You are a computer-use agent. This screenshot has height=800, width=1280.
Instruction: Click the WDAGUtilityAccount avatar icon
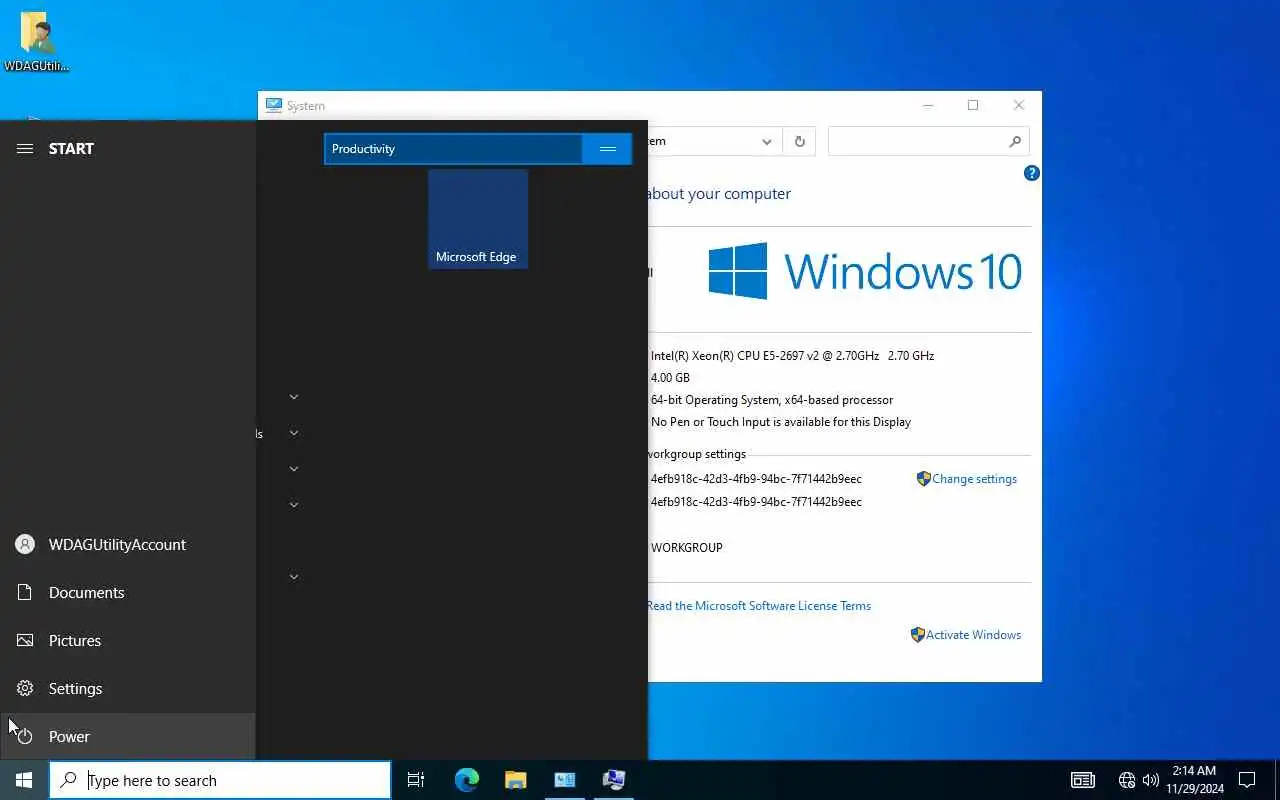(25, 544)
